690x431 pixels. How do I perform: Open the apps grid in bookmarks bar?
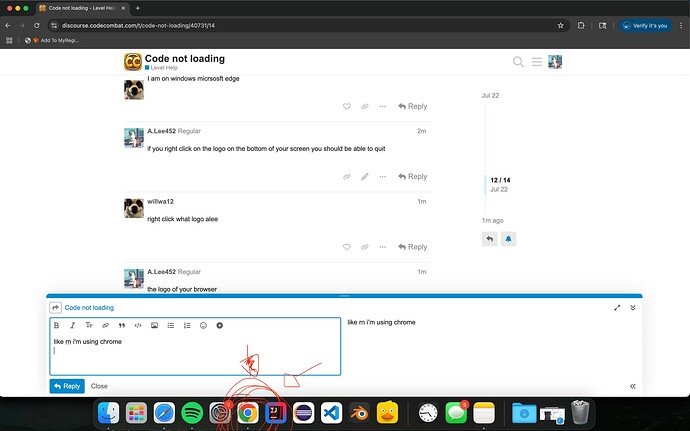tap(9, 41)
